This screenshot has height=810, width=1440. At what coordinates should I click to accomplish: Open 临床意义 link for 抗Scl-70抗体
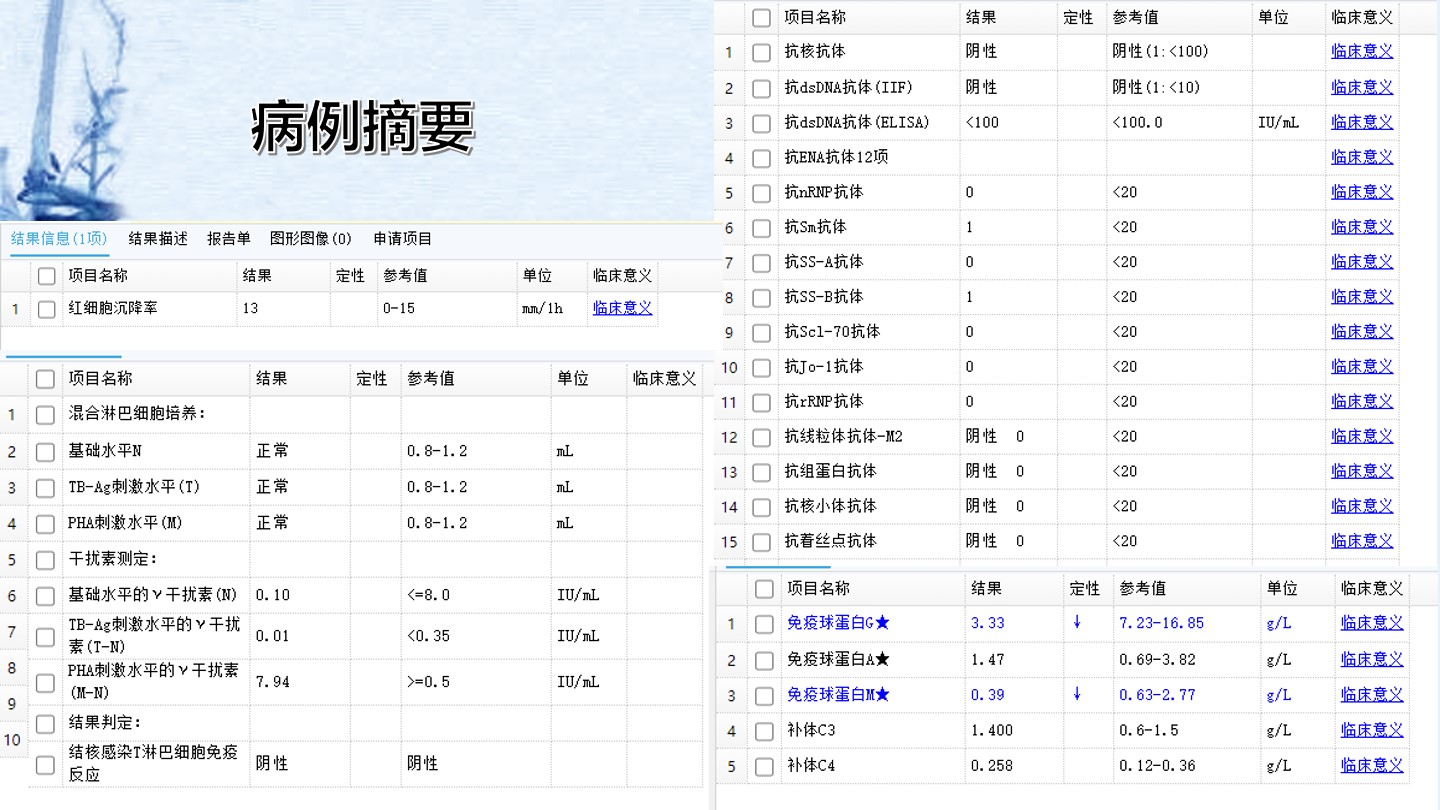1362,331
